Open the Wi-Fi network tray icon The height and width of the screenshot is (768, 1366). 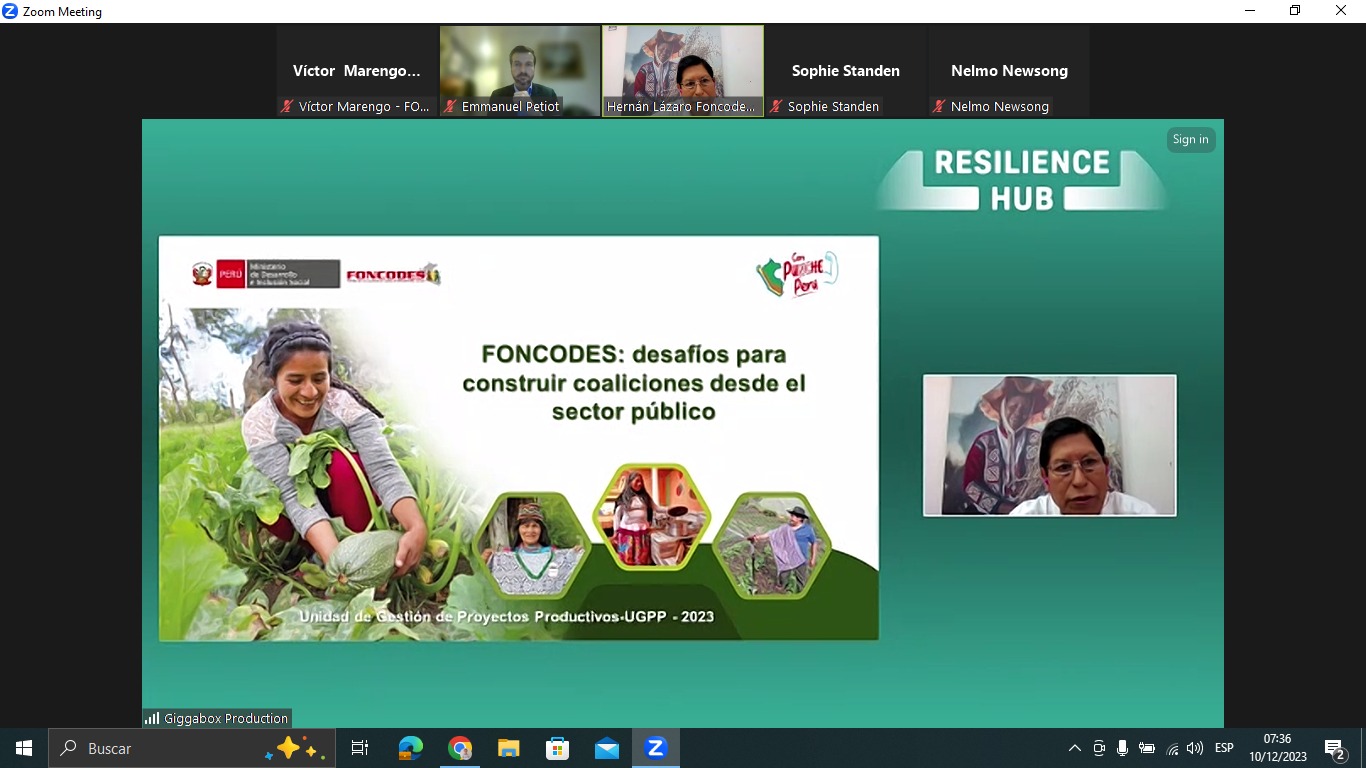pos(1172,748)
